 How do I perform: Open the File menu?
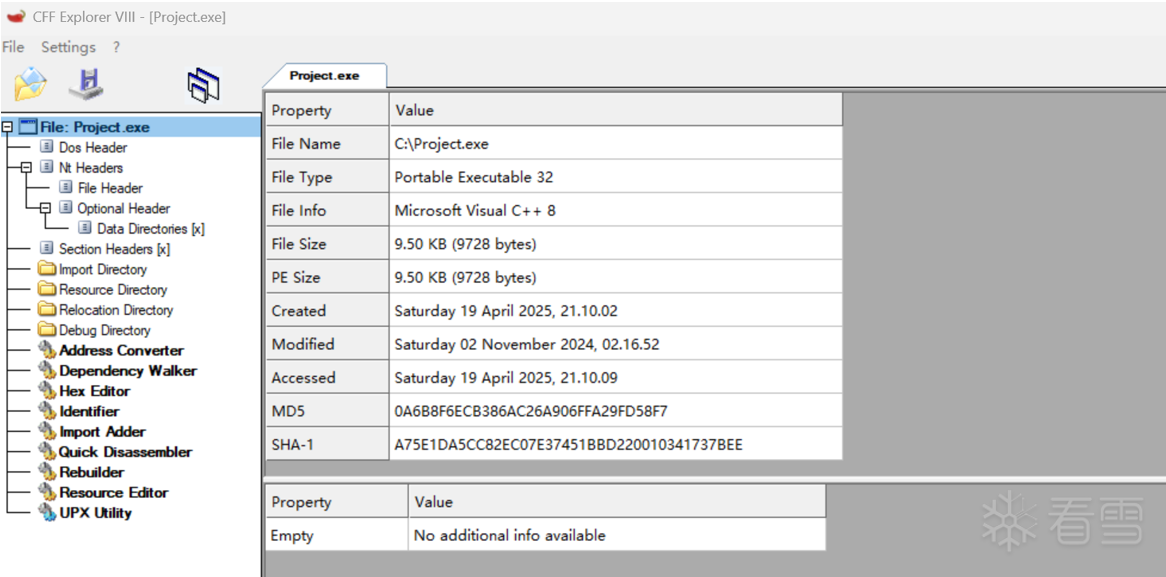point(13,47)
